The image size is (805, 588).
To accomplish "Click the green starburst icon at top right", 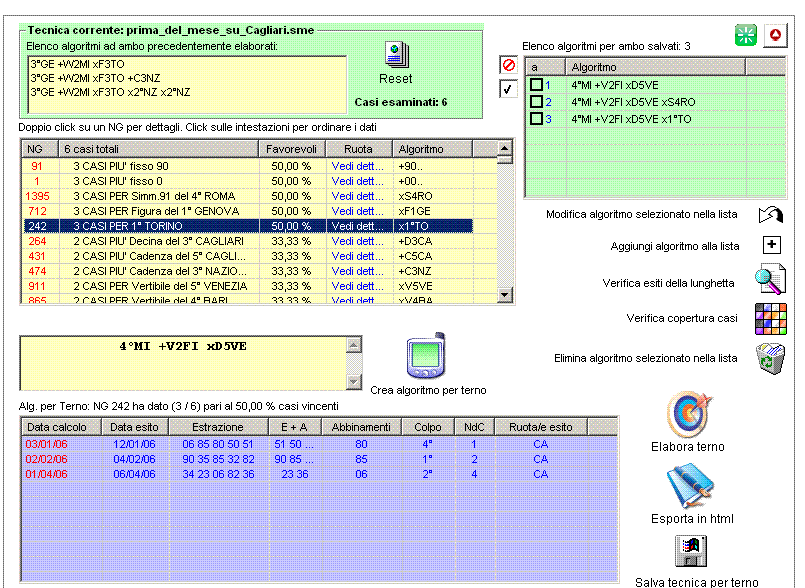I will click(745, 35).
